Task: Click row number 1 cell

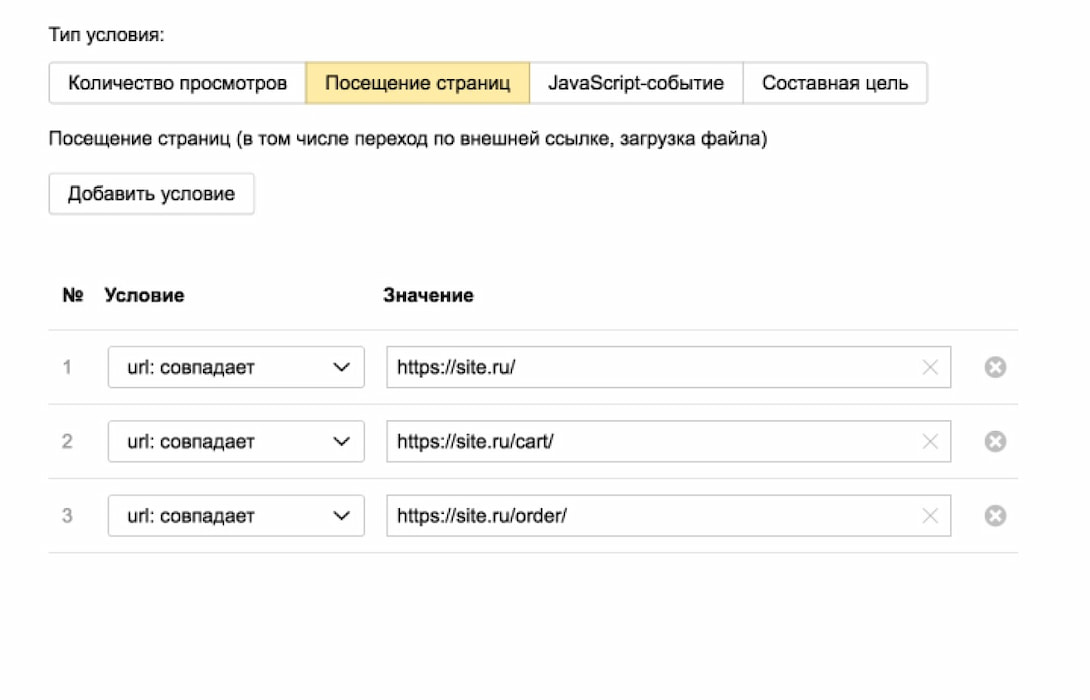Action: pyautogui.click(x=67, y=367)
